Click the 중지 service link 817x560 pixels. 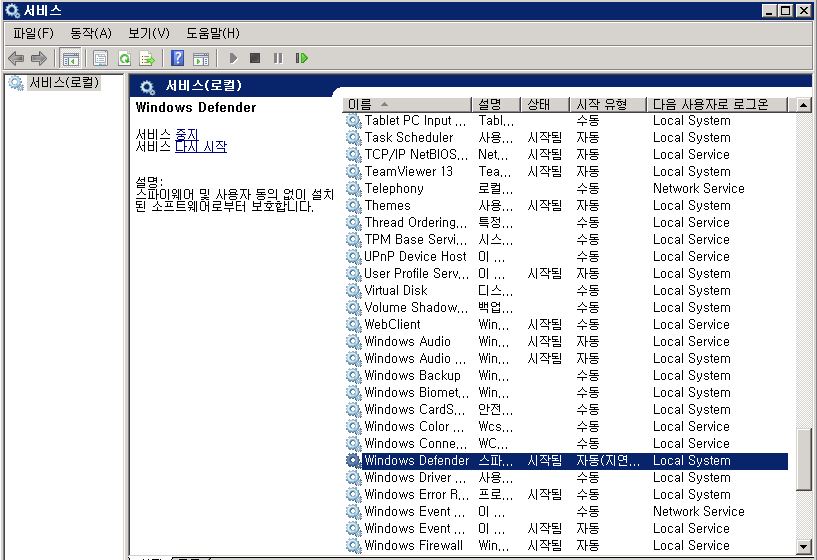pyautogui.click(x=186, y=134)
